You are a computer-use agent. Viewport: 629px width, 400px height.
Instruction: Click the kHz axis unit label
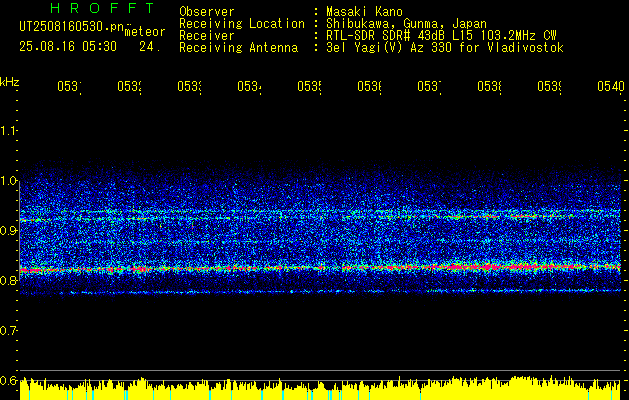click(x=10, y=82)
